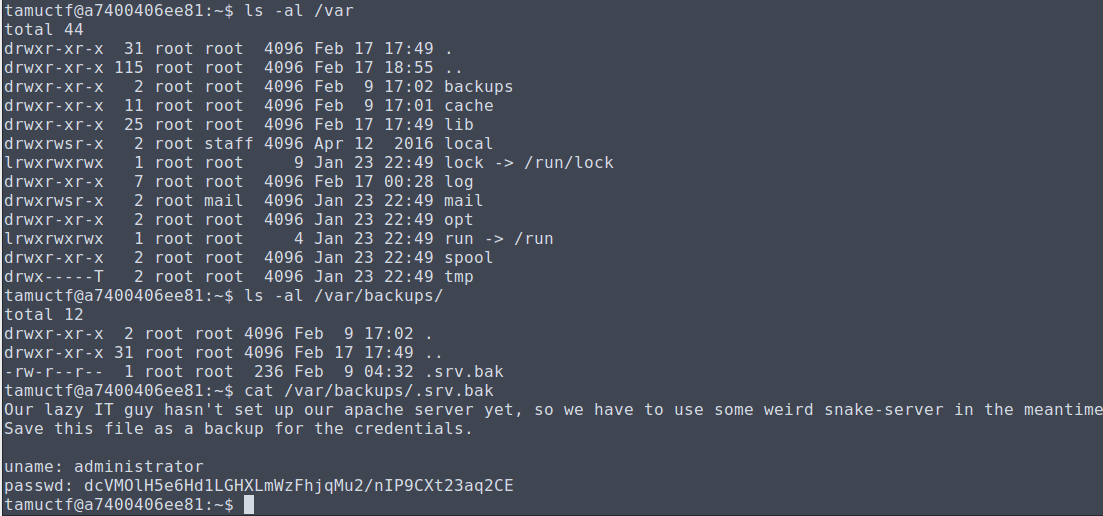
Task: Click the 'cache' directory entry
Action: pyautogui.click(x=468, y=105)
